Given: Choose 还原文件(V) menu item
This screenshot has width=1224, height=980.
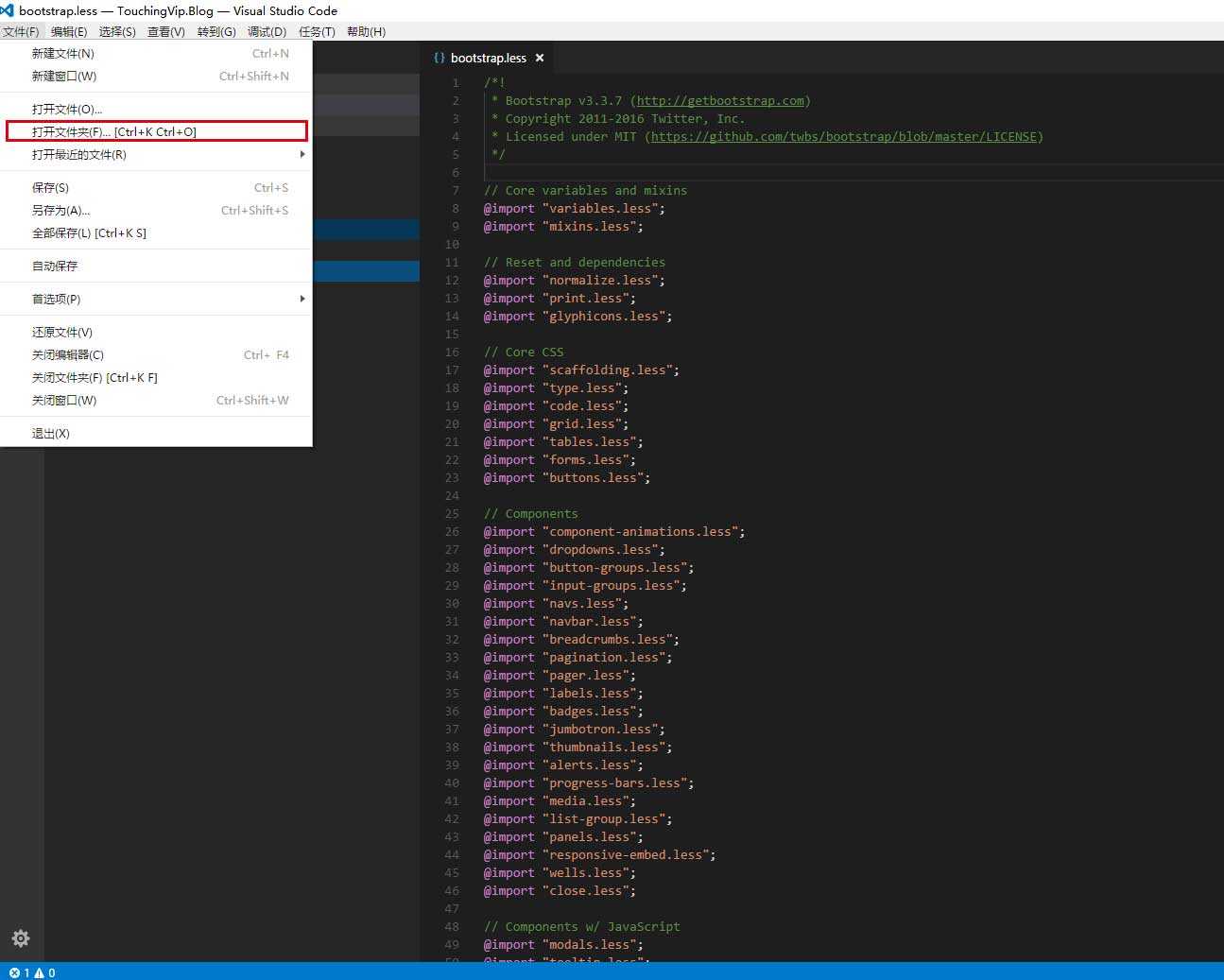Looking at the screenshot, I should (x=156, y=333).
